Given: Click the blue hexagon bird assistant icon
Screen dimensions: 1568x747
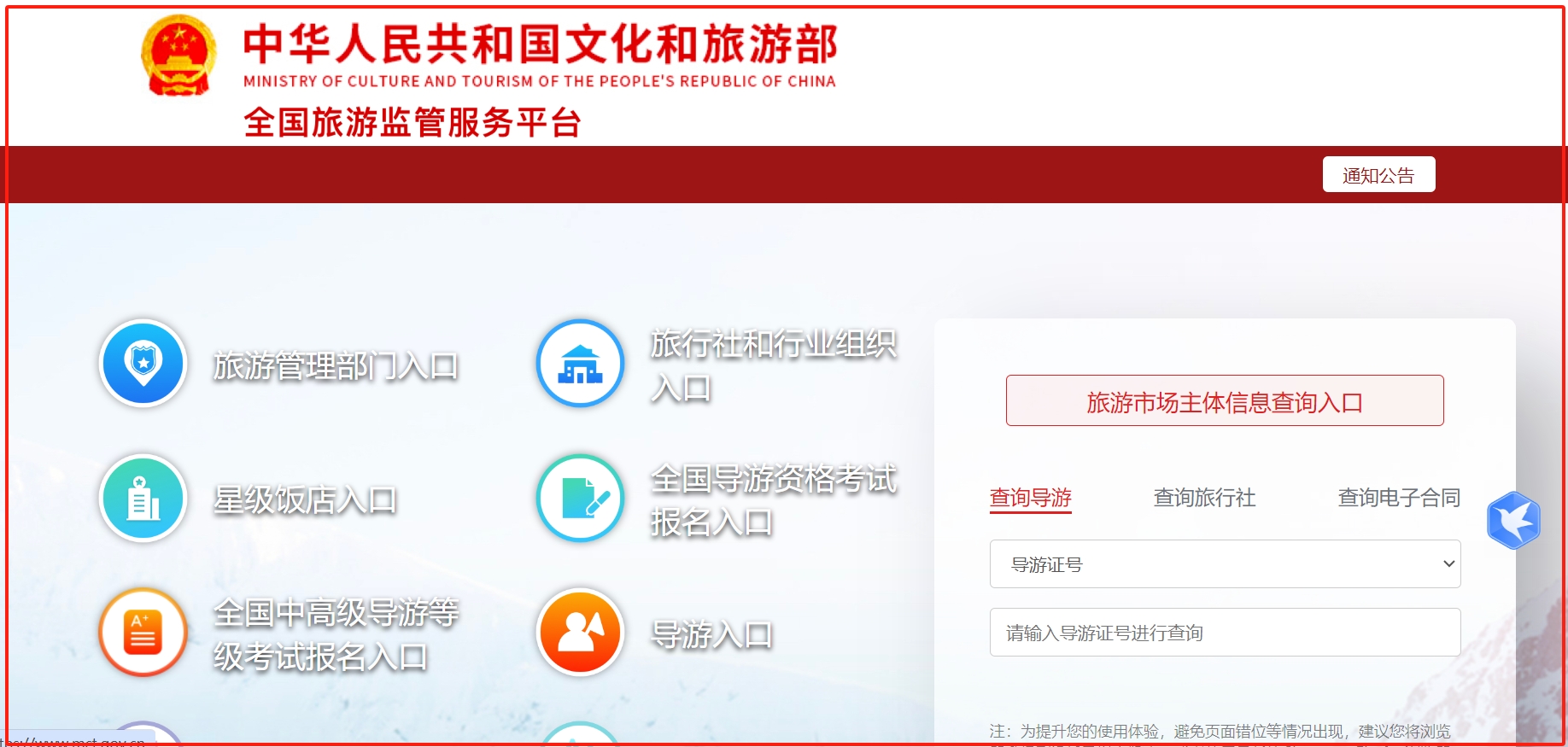Looking at the screenshot, I should coord(1513,520).
